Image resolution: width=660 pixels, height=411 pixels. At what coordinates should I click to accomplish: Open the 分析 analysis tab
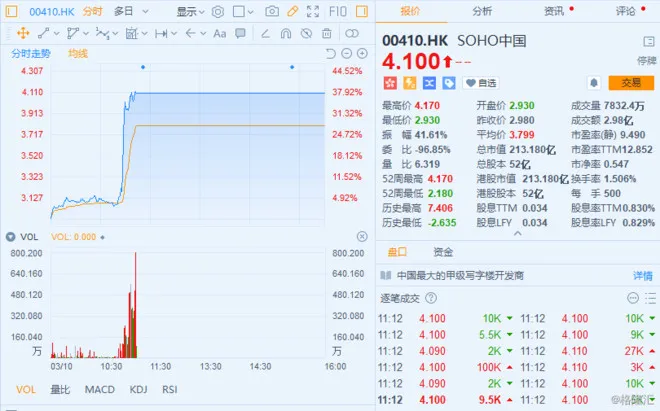[x=482, y=11]
